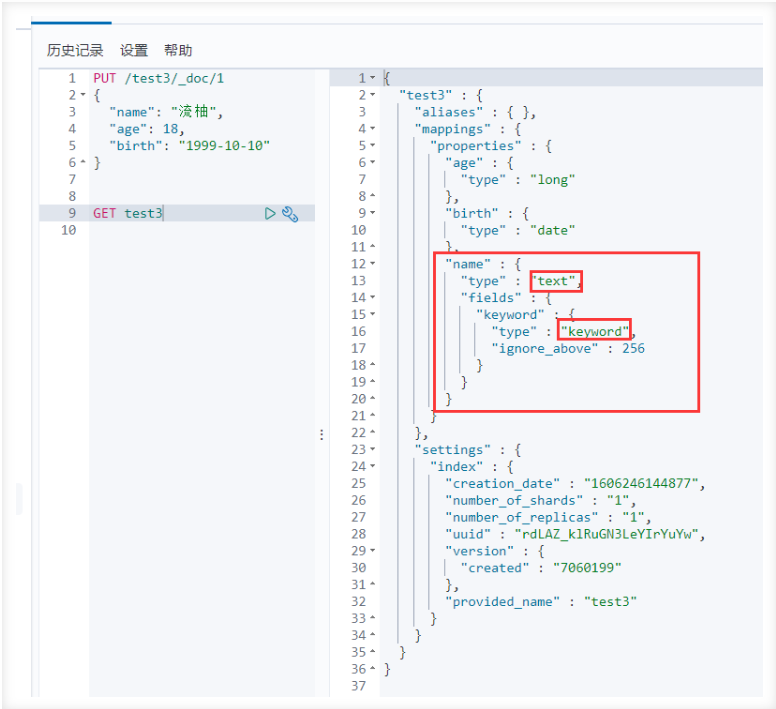Image resolution: width=776 pixels, height=709 pixels.
Task: Run the GET test3 request
Action: (x=270, y=214)
